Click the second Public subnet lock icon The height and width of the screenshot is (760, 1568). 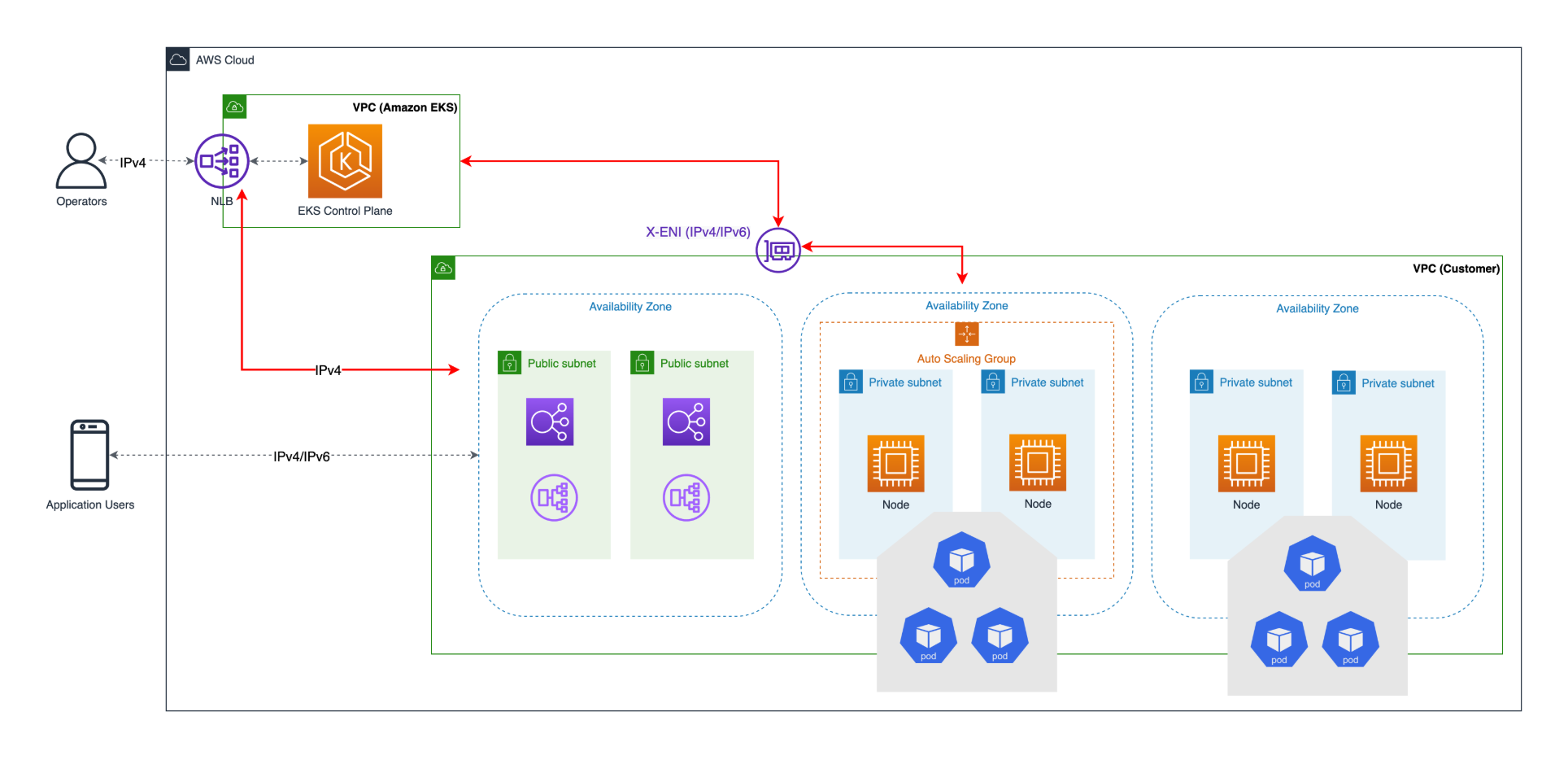(x=642, y=363)
